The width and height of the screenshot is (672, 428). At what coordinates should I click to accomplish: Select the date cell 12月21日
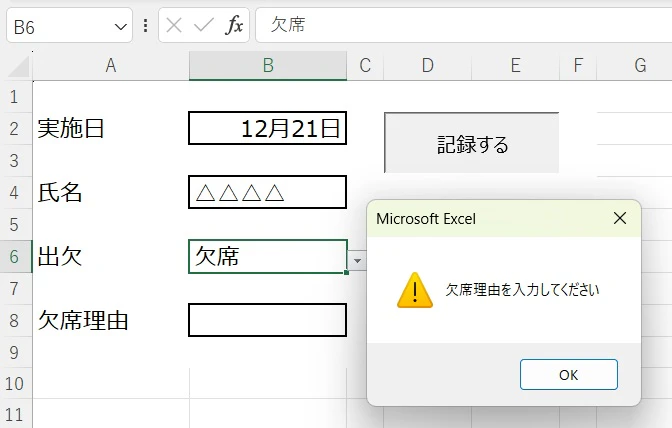[x=267, y=128]
